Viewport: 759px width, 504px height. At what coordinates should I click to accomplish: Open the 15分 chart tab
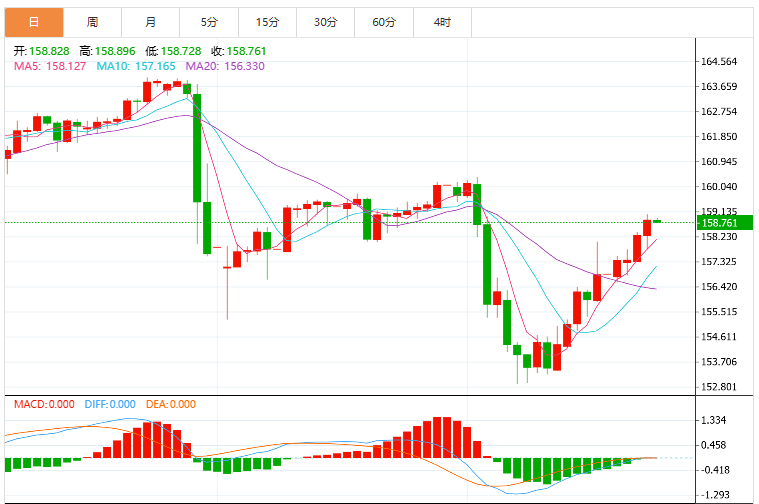coord(267,22)
